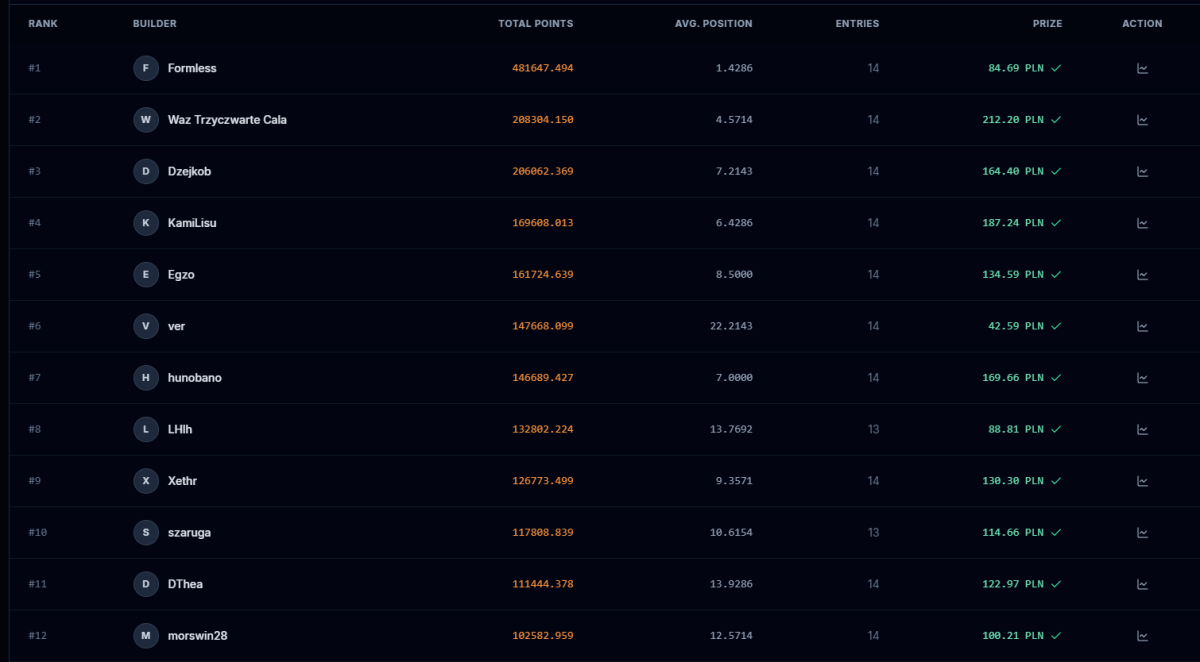Click the chart icon in Dzejkob's row

point(1142,171)
